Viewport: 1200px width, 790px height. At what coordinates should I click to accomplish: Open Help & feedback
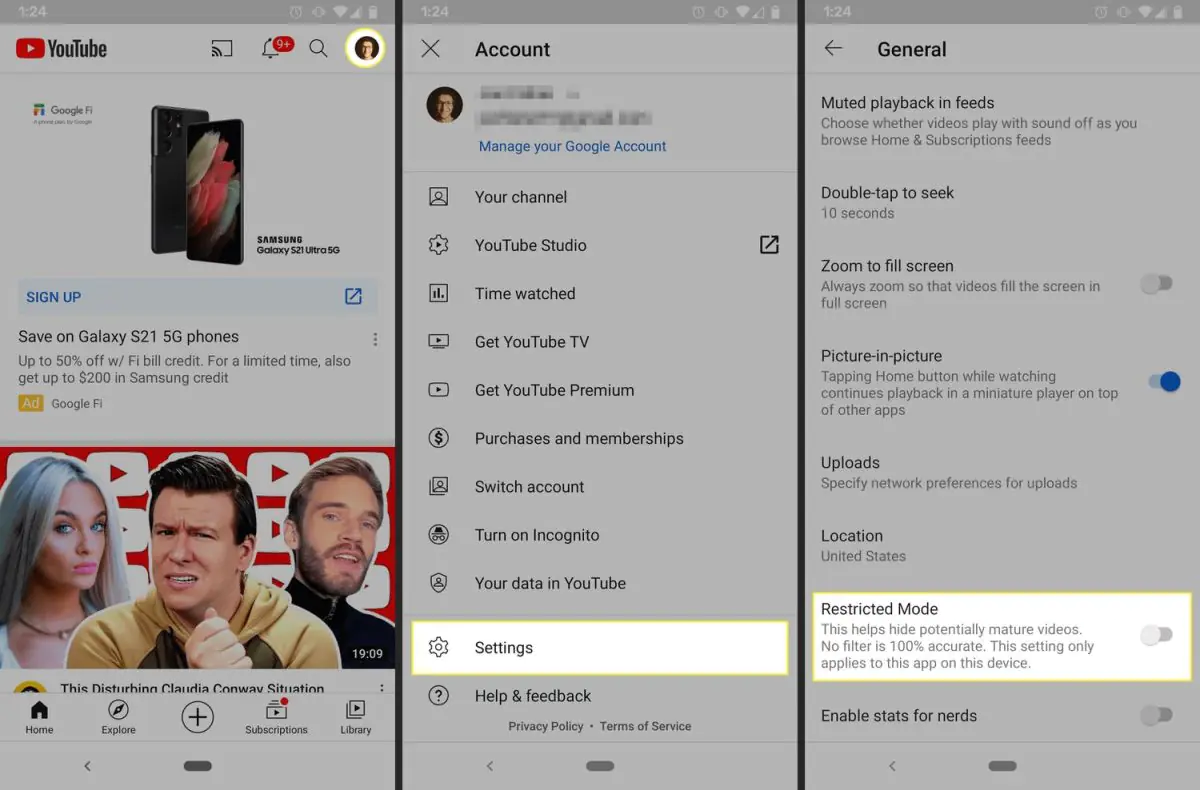(532, 695)
